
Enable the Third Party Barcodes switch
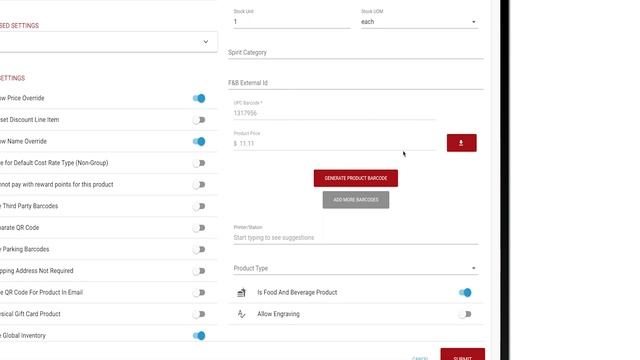point(199,207)
